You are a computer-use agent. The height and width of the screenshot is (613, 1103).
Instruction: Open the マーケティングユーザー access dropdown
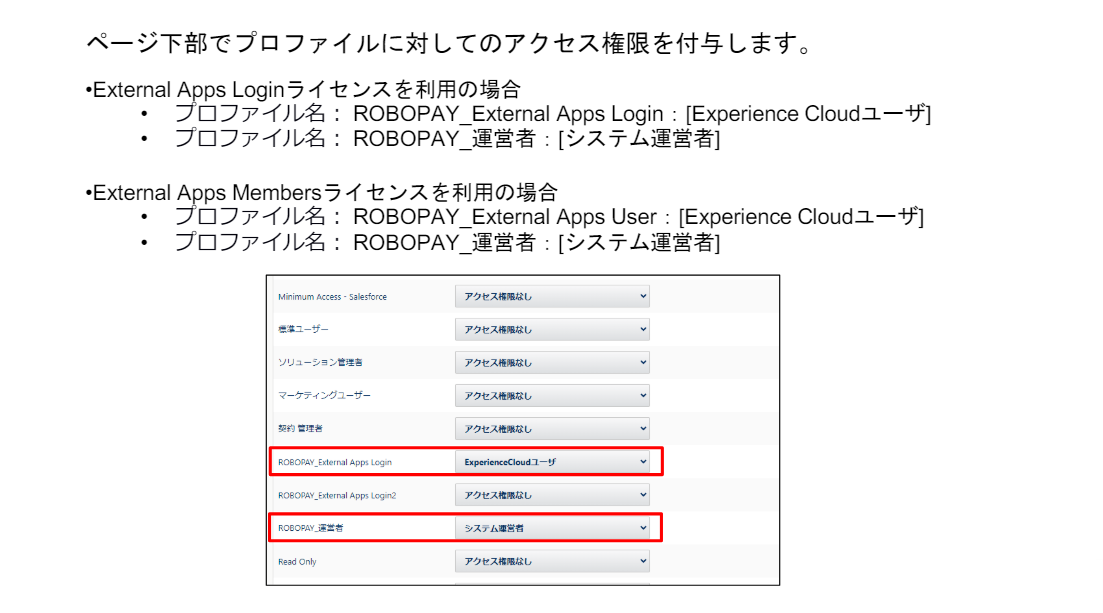point(552,396)
